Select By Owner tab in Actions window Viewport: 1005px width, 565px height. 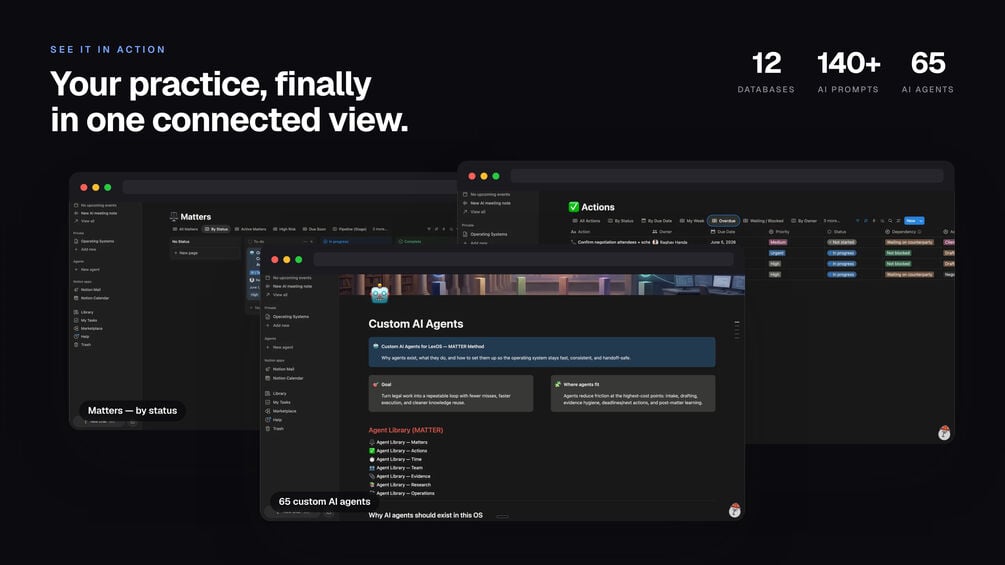click(x=804, y=221)
